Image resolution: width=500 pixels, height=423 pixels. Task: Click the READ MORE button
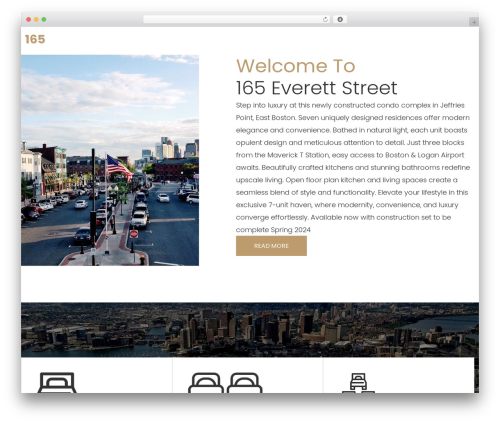click(x=271, y=246)
